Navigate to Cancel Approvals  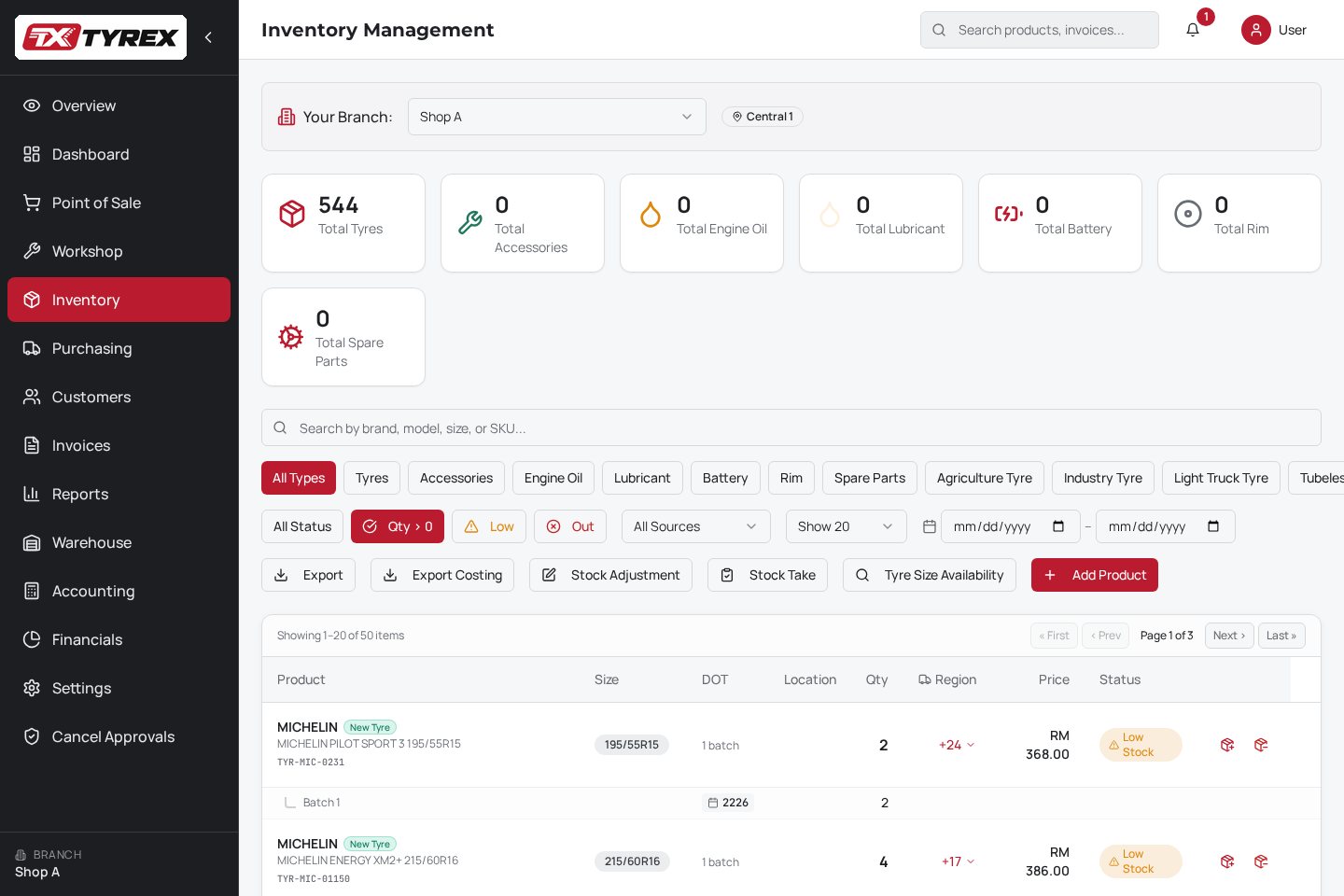coord(119,736)
